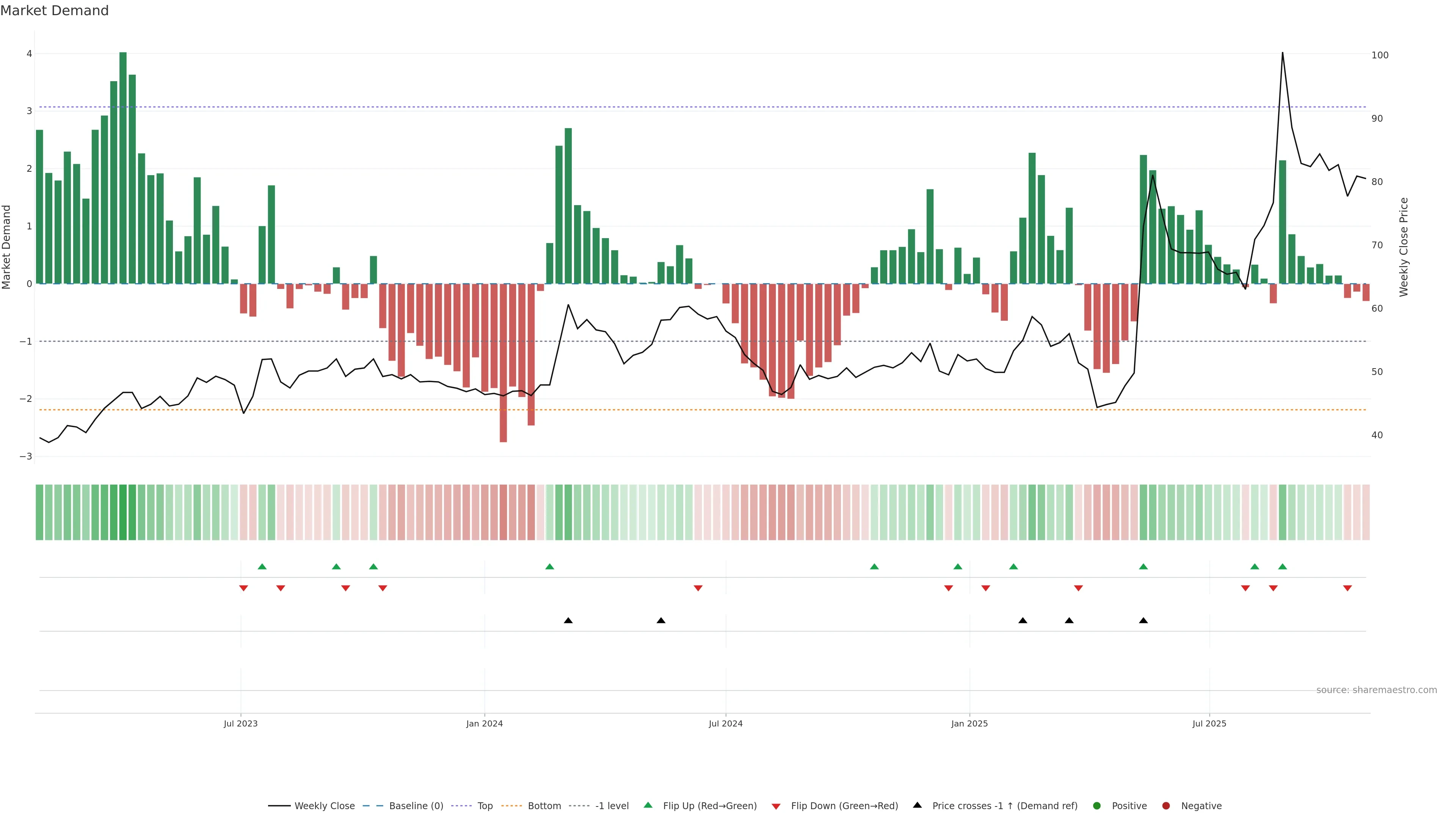
Task: Click first black price-cross marker after Jan 2024
Action: tap(568, 621)
